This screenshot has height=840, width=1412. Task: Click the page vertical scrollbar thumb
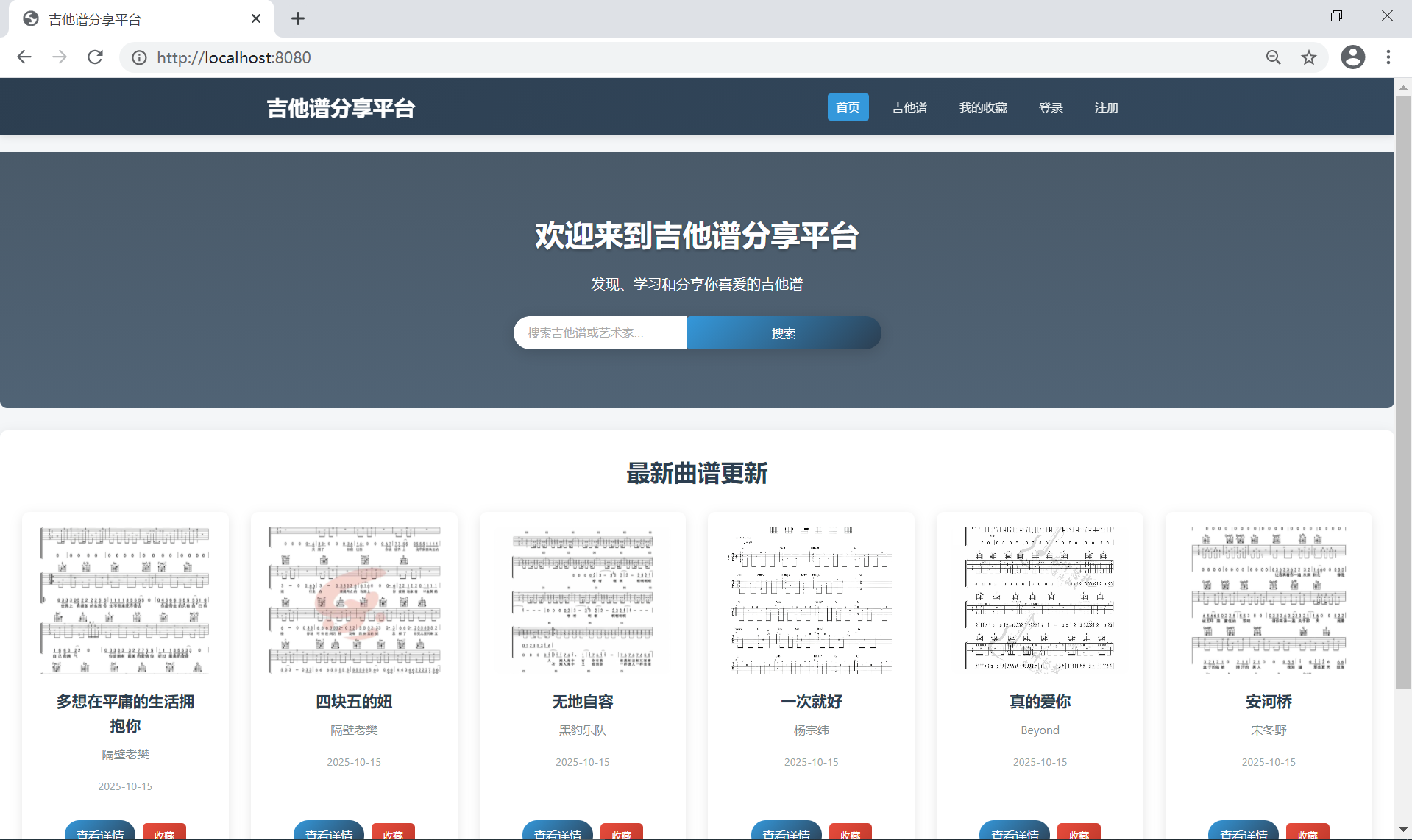(1403, 390)
